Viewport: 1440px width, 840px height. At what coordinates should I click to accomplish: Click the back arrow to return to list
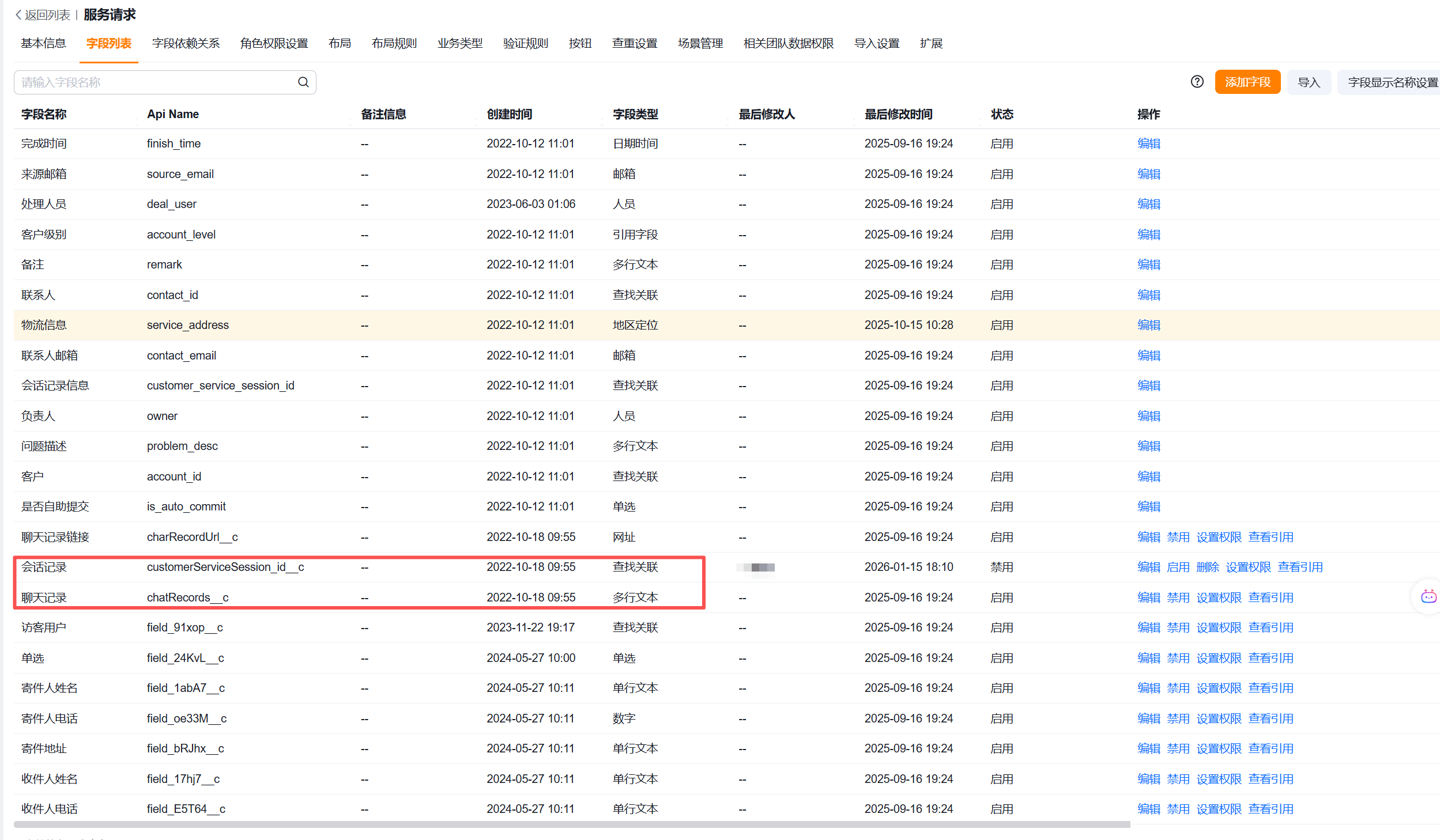point(18,15)
